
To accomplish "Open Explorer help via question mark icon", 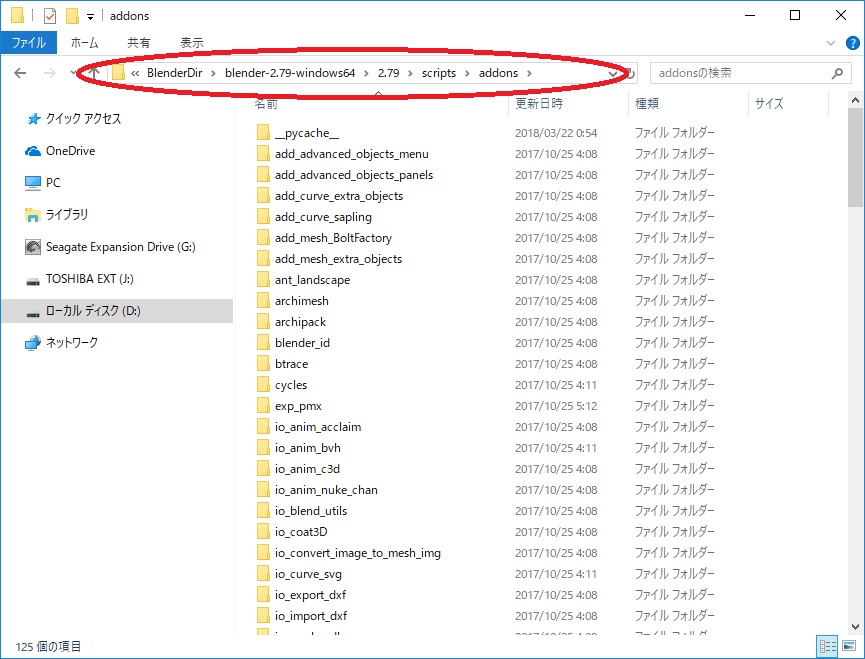I will click(852, 43).
